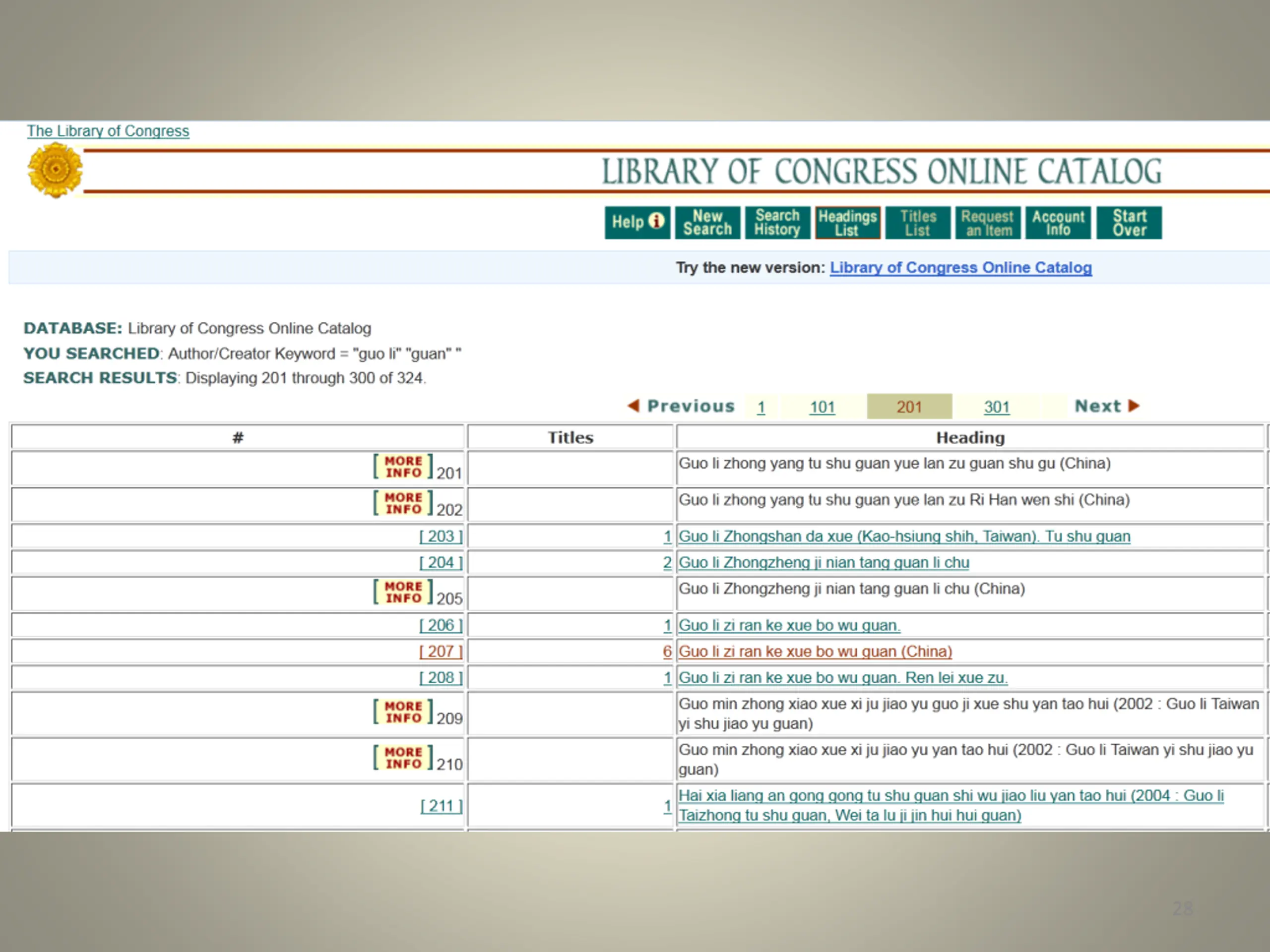
Task: Jump to results page starting at 1
Action: (x=761, y=407)
